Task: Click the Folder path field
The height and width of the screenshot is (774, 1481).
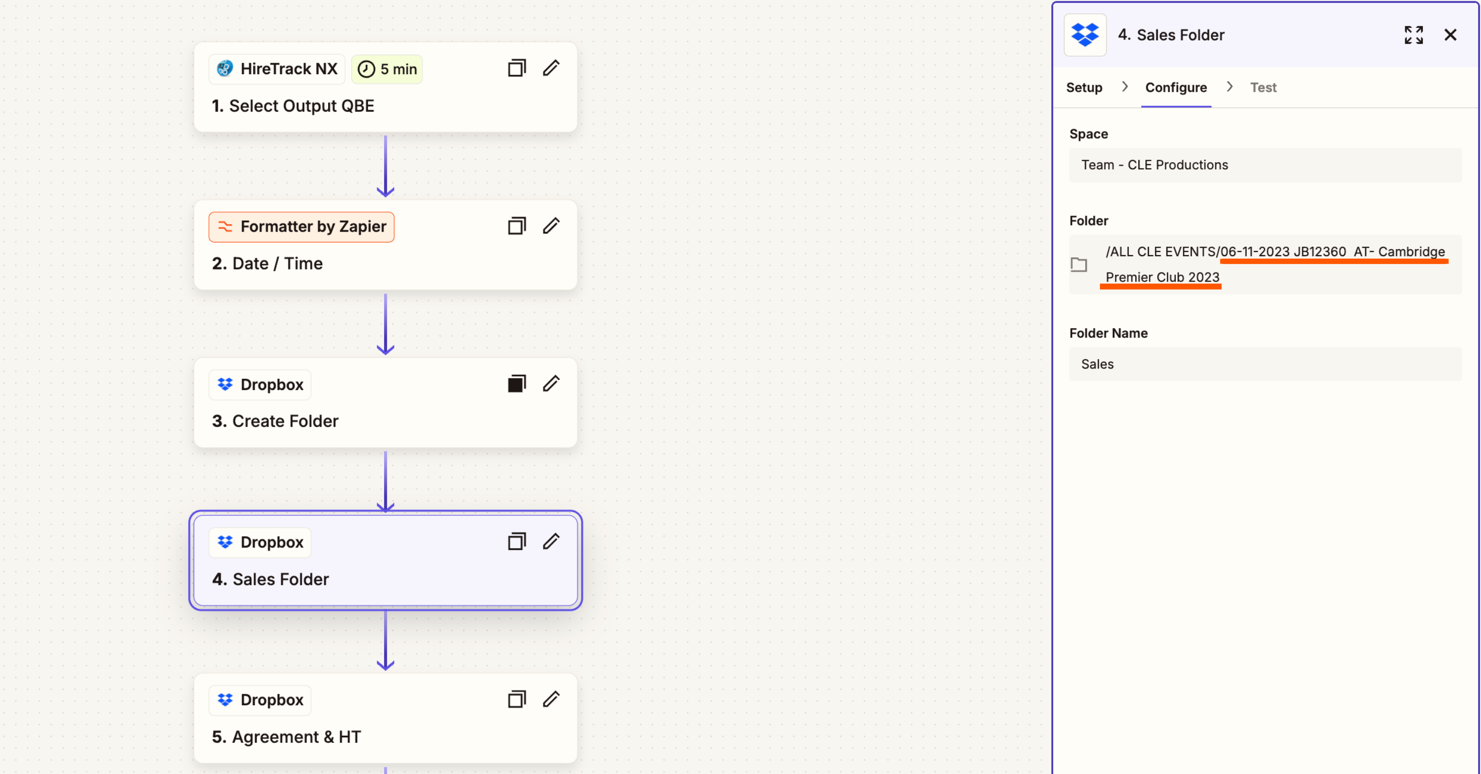Action: point(1265,264)
